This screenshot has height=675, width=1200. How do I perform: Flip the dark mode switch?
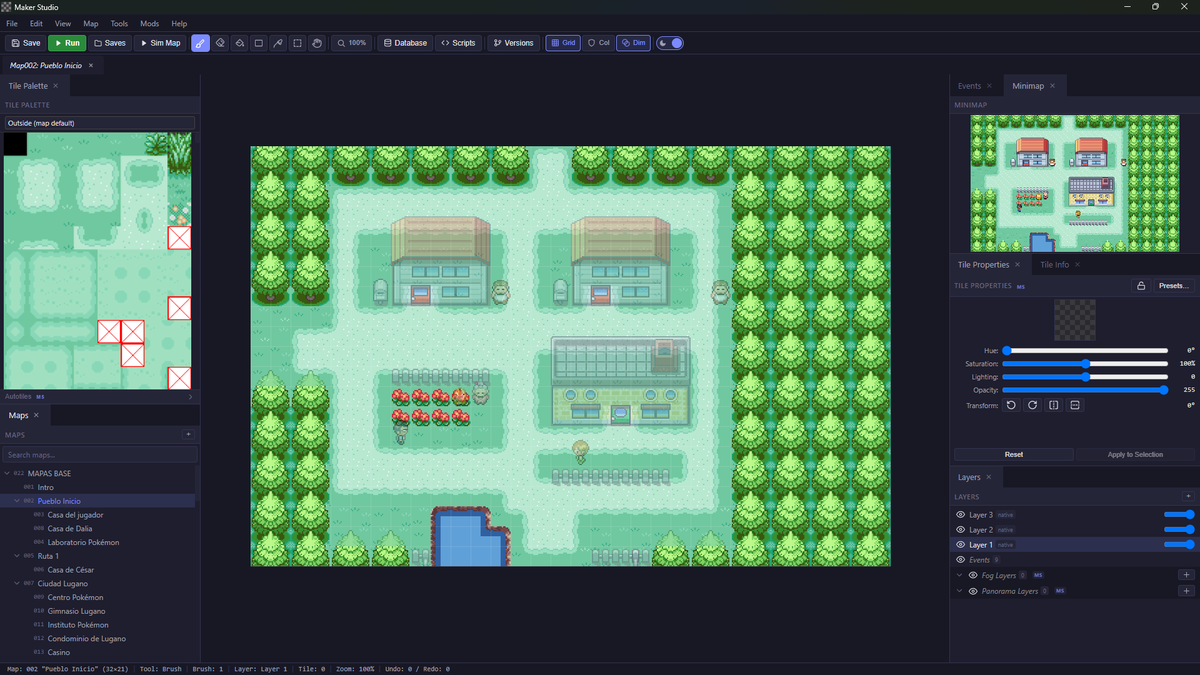[670, 43]
